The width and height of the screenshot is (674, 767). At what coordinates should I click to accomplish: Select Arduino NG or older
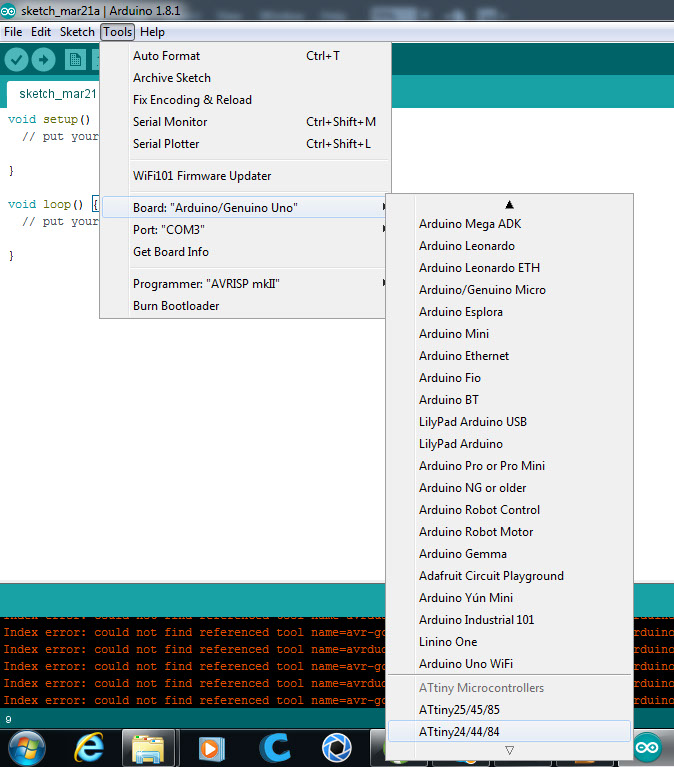[x=509, y=488]
